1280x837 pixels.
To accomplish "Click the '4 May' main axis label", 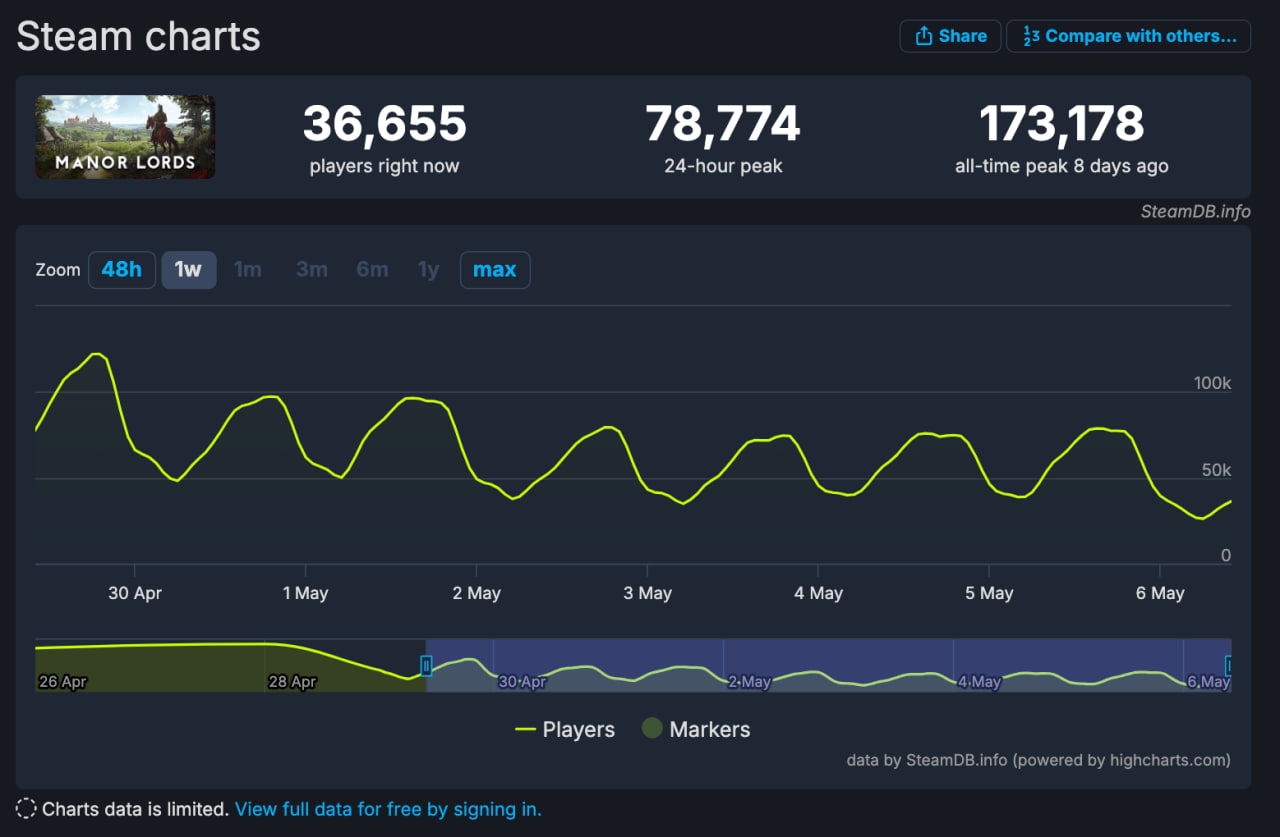I will pos(819,593).
